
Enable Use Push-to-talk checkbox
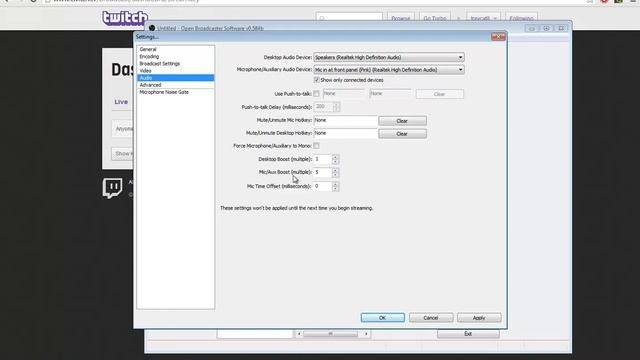[x=316, y=94]
